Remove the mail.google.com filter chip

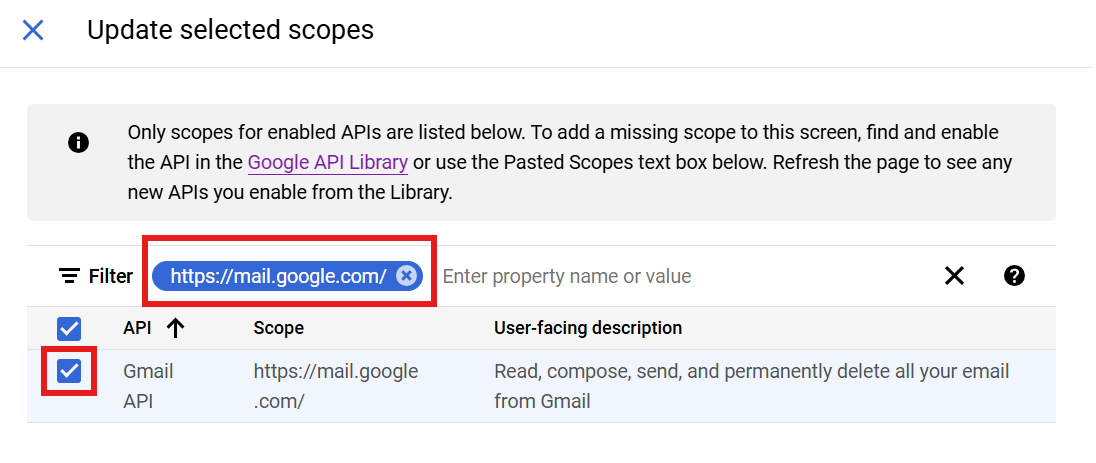406,276
